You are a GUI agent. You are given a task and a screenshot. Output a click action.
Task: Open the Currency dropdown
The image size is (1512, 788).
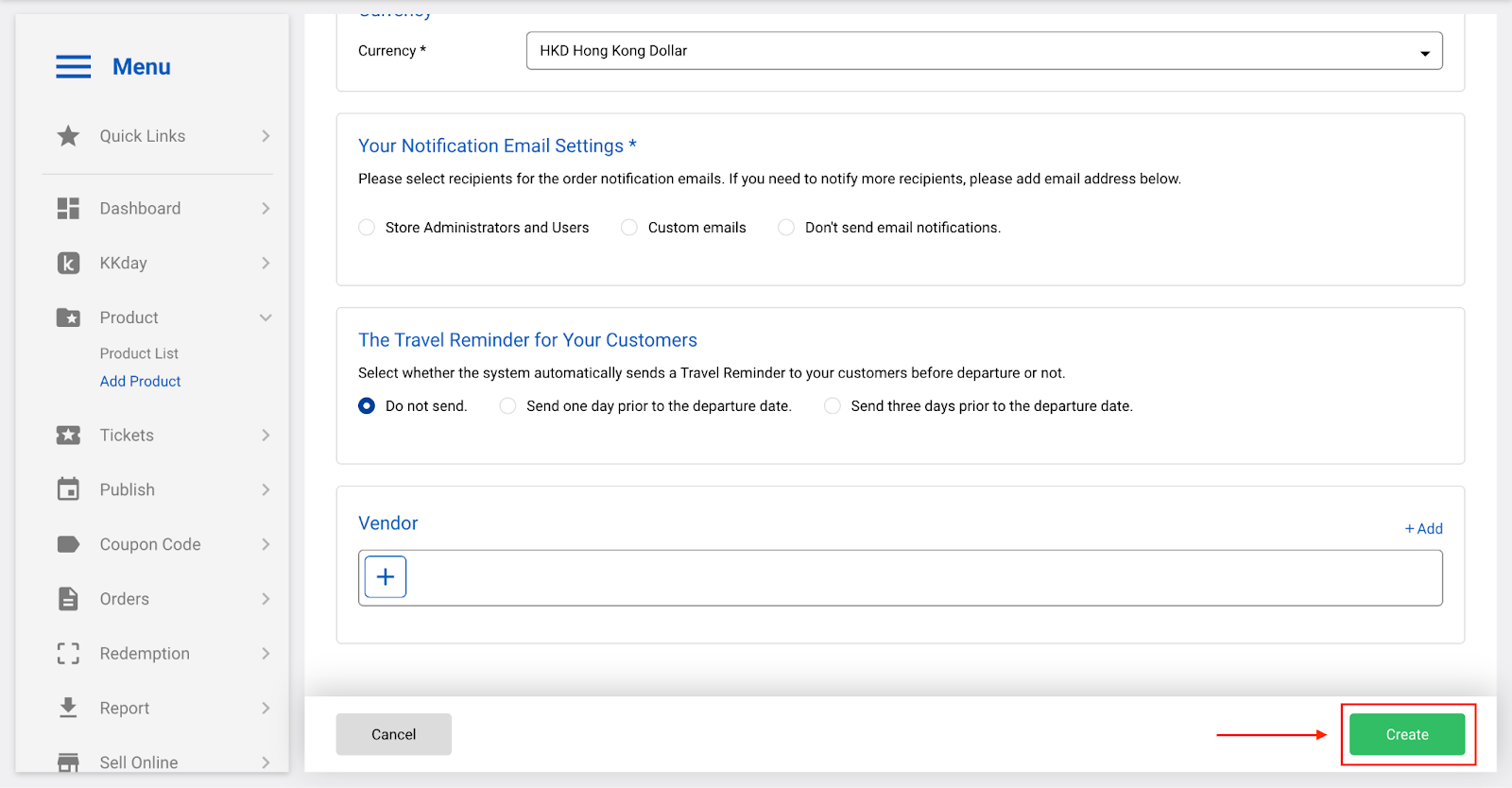click(x=985, y=51)
